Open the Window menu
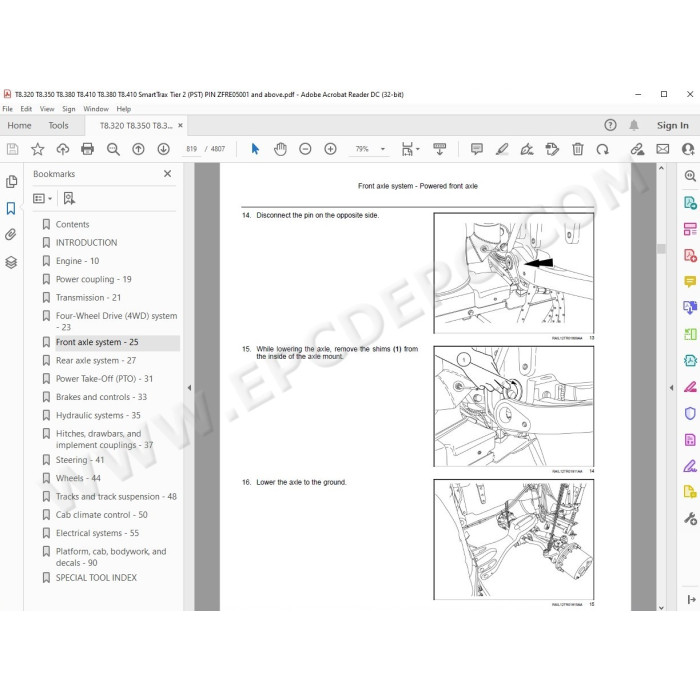This screenshot has height=700, width=700. coord(96,109)
